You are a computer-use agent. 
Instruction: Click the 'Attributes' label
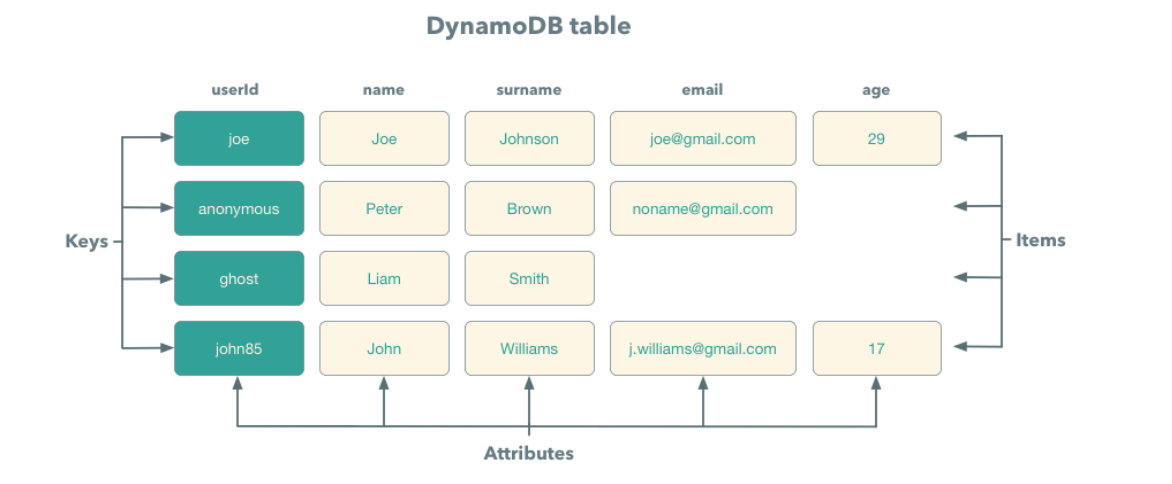[x=528, y=453]
